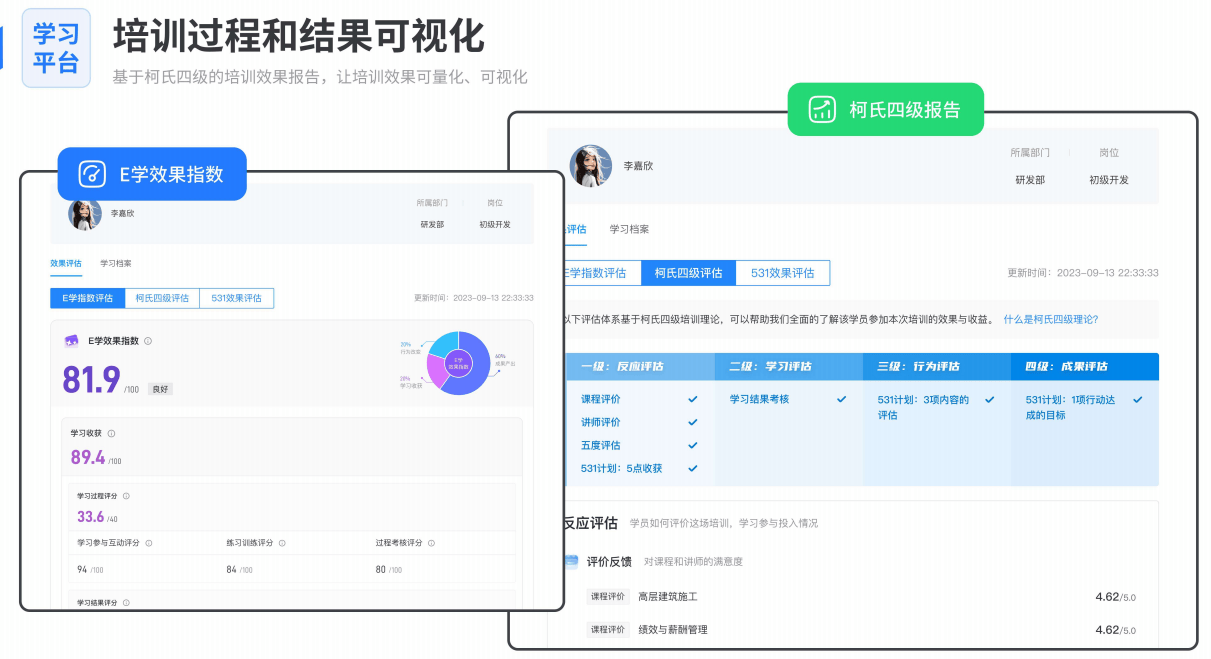
Task: Click info icon beside 学习参与与互动评分
Action: pyautogui.click(x=149, y=543)
